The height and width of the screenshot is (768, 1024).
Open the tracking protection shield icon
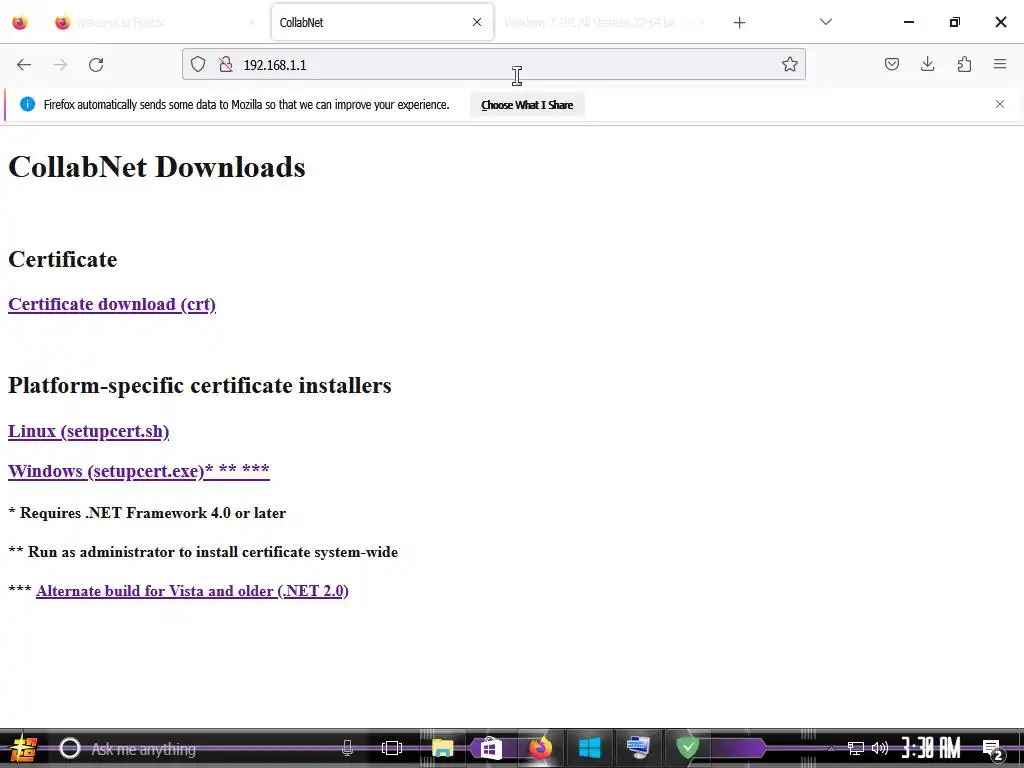pyautogui.click(x=198, y=64)
